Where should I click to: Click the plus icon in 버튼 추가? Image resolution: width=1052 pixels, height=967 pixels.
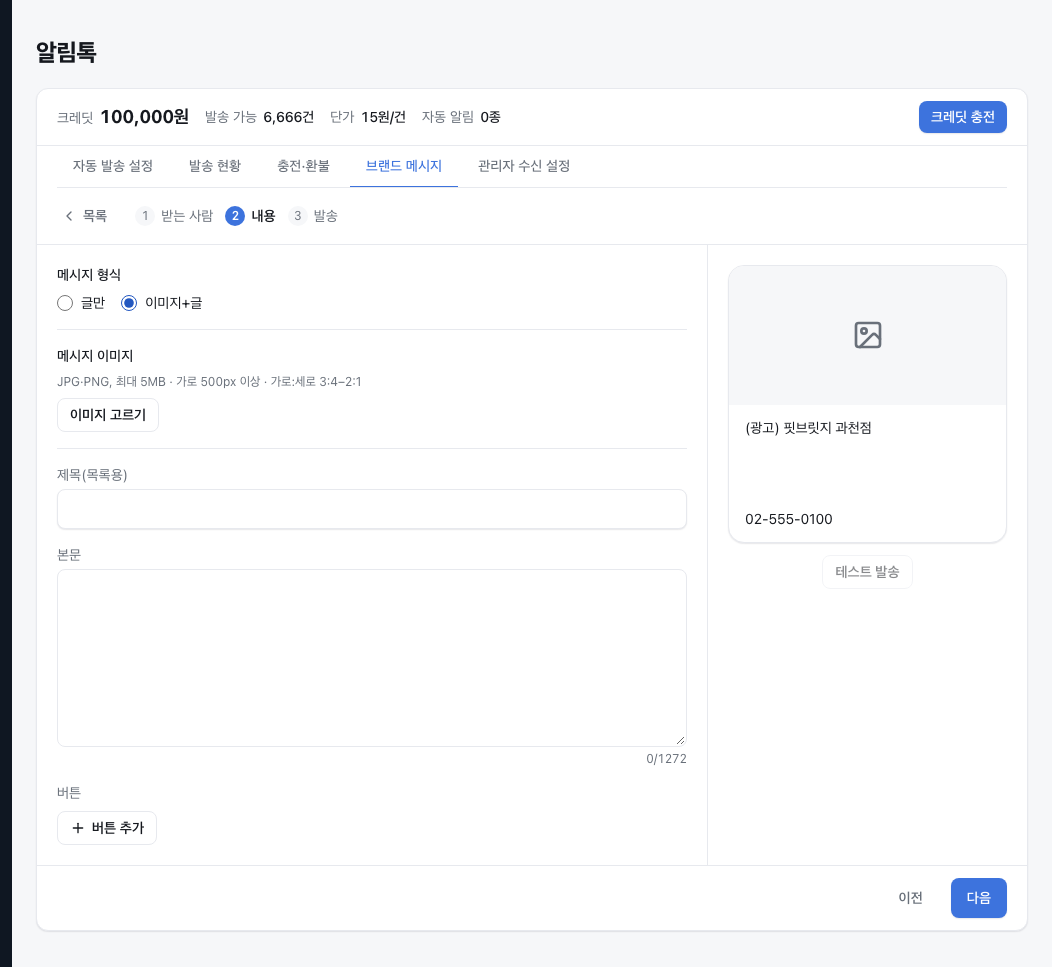78,827
